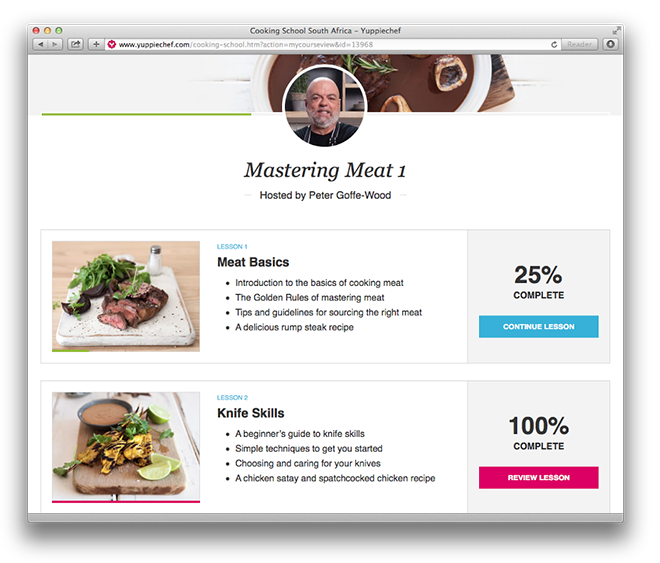
Task: Click the Lesson 1 label
Action: (232, 247)
